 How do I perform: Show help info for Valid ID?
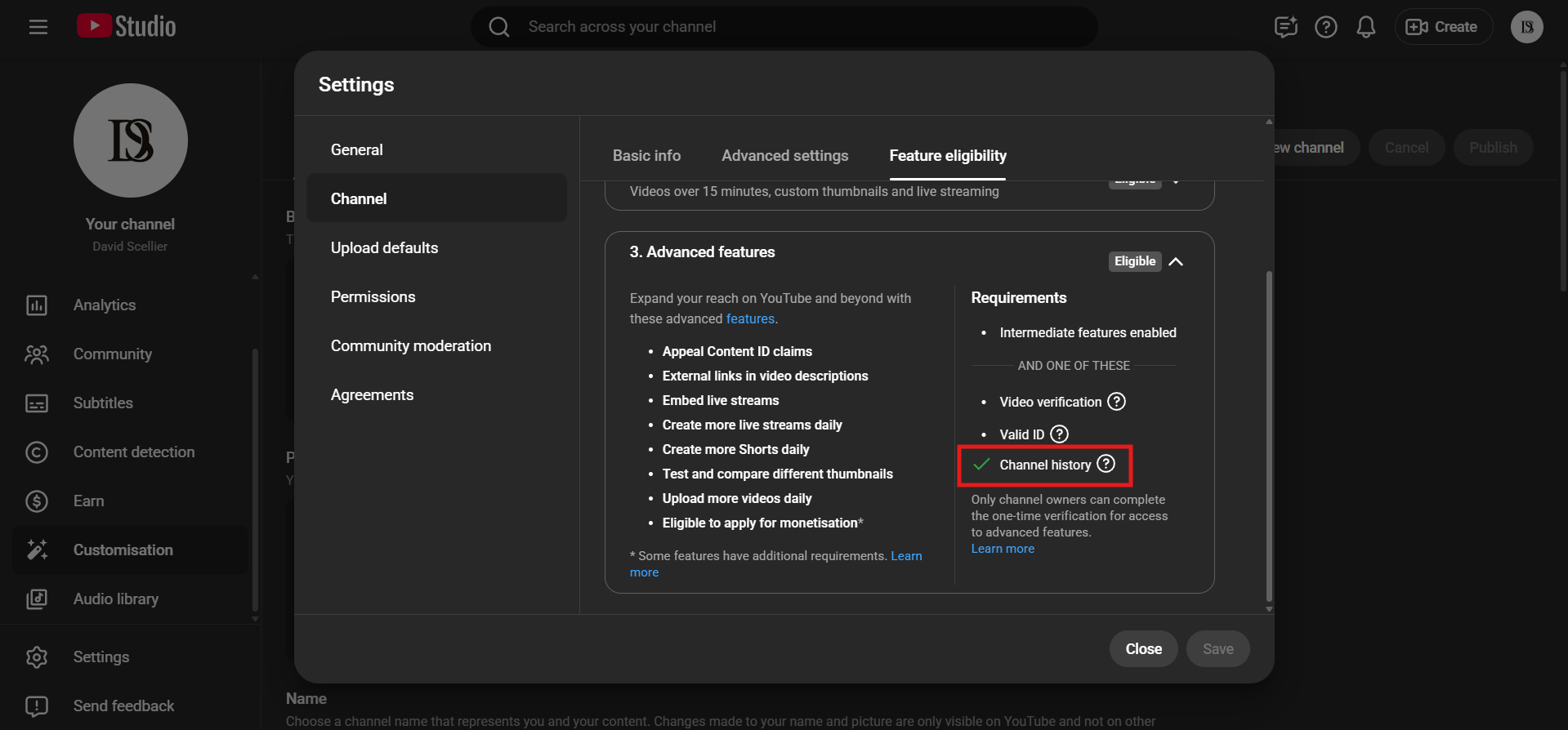tap(1059, 434)
